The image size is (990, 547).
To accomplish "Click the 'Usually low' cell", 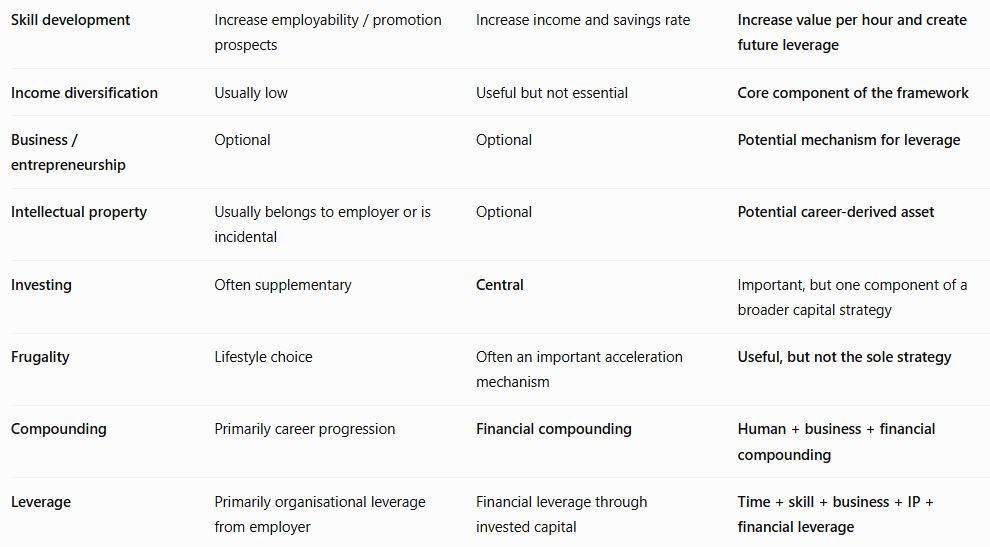I will point(251,93).
